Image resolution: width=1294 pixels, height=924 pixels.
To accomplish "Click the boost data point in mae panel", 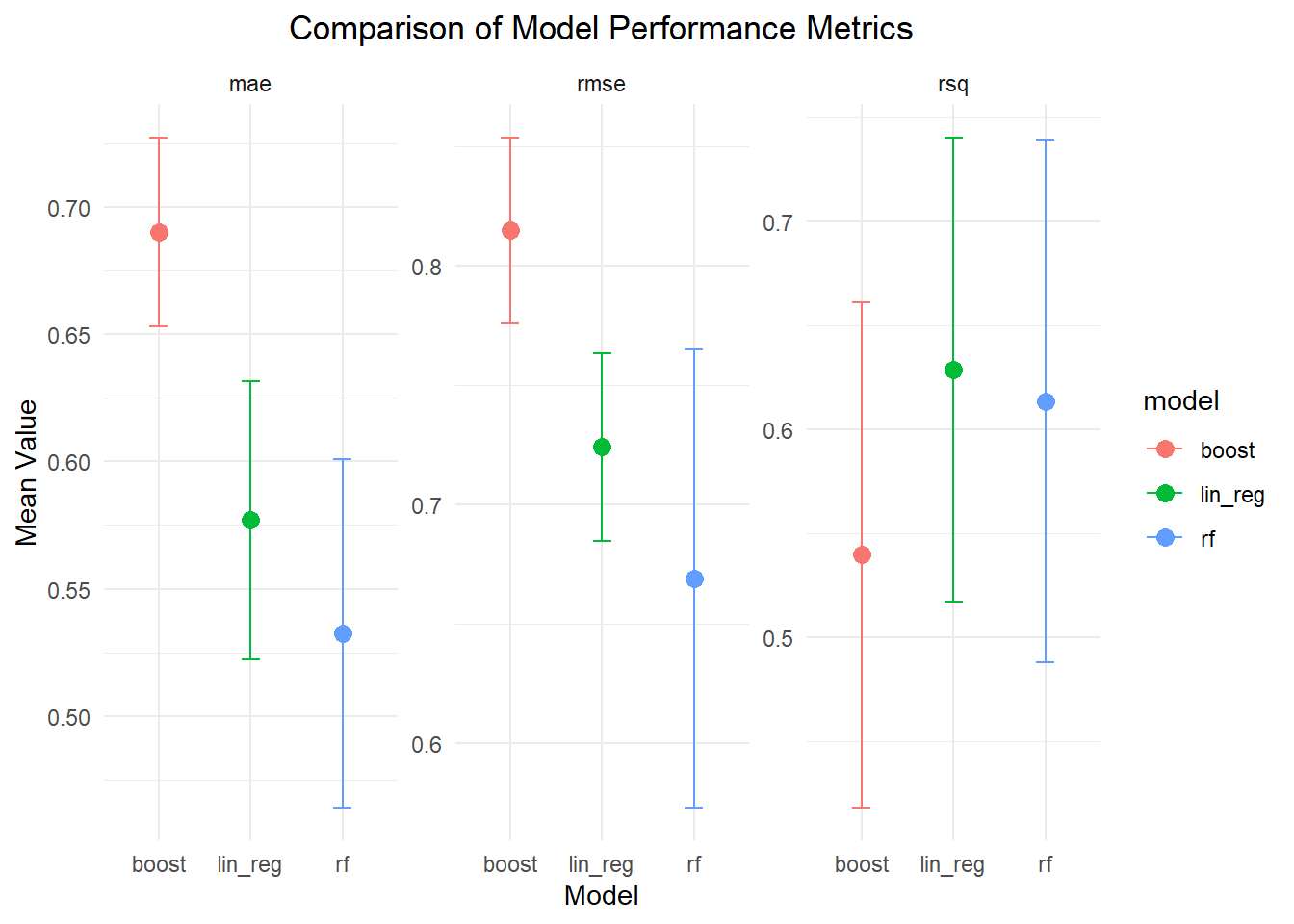I will pyautogui.click(x=159, y=232).
